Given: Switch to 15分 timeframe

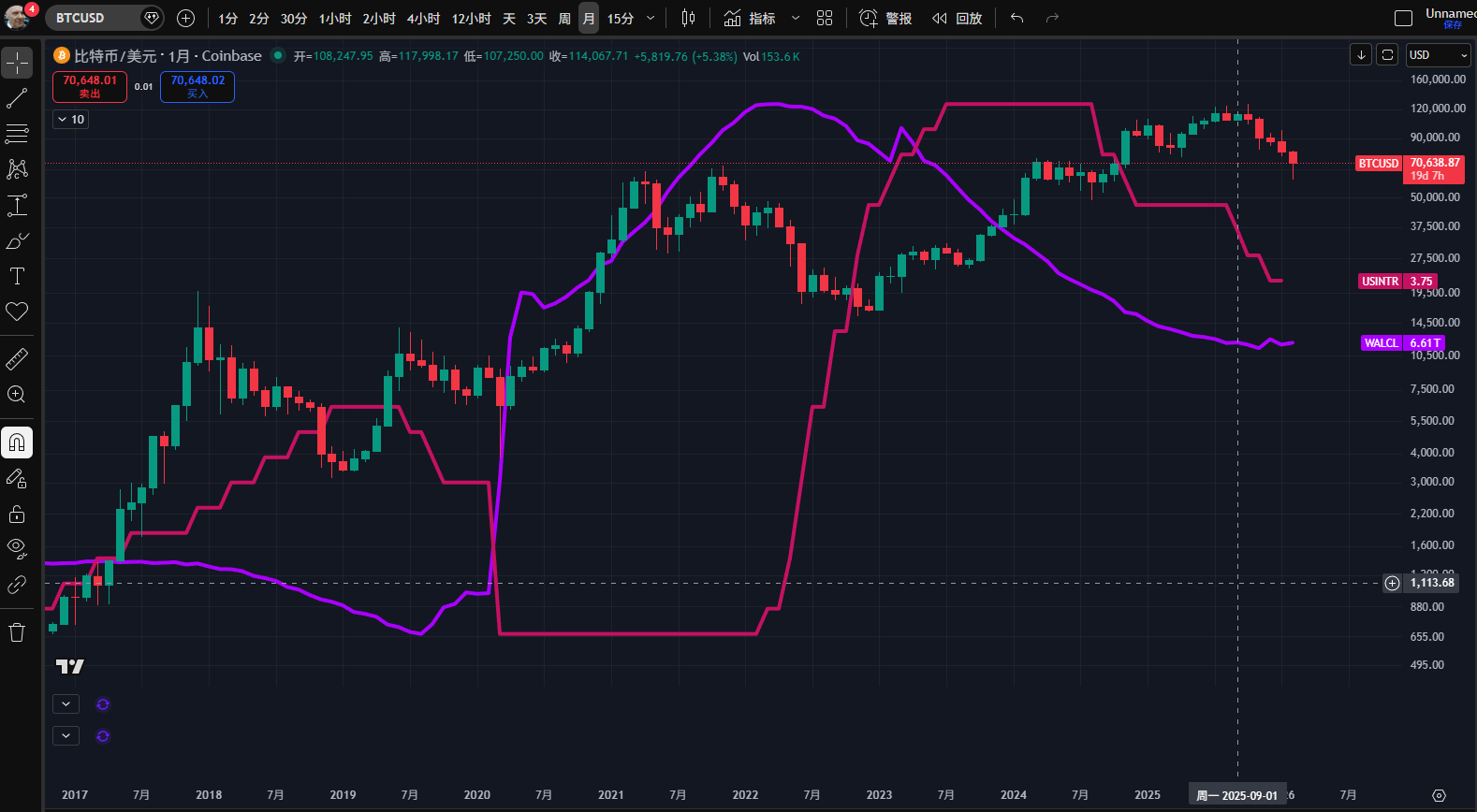Looking at the screenshot, I should (x=621, y=19).
